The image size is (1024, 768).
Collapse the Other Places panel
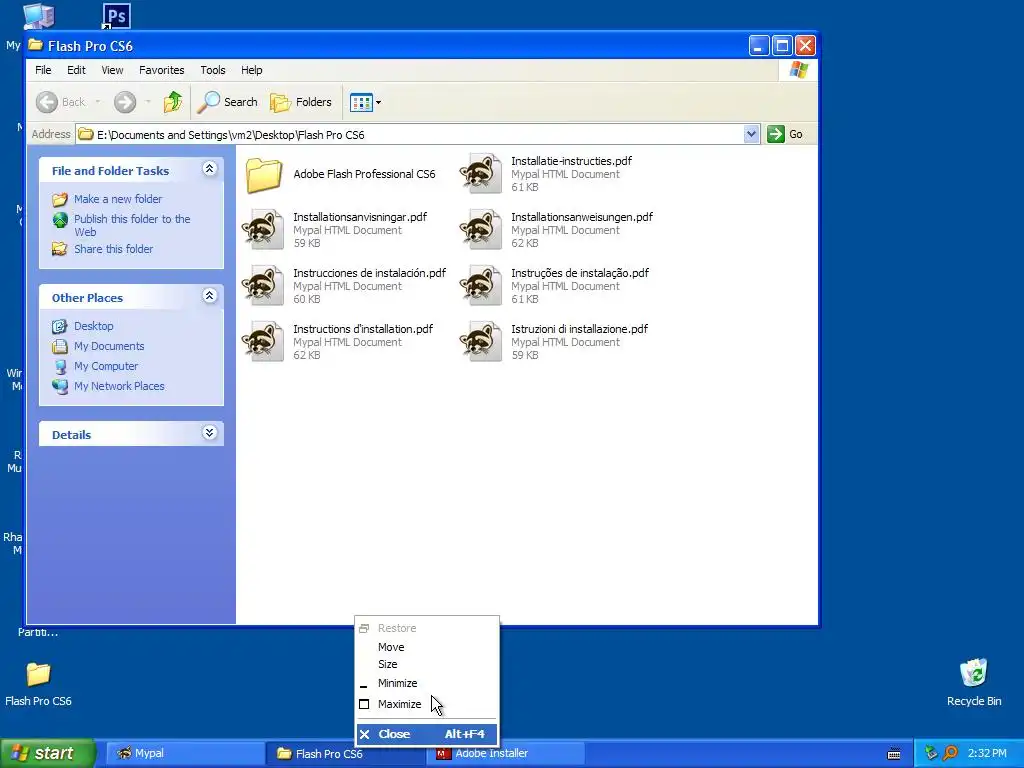(210, 296)
